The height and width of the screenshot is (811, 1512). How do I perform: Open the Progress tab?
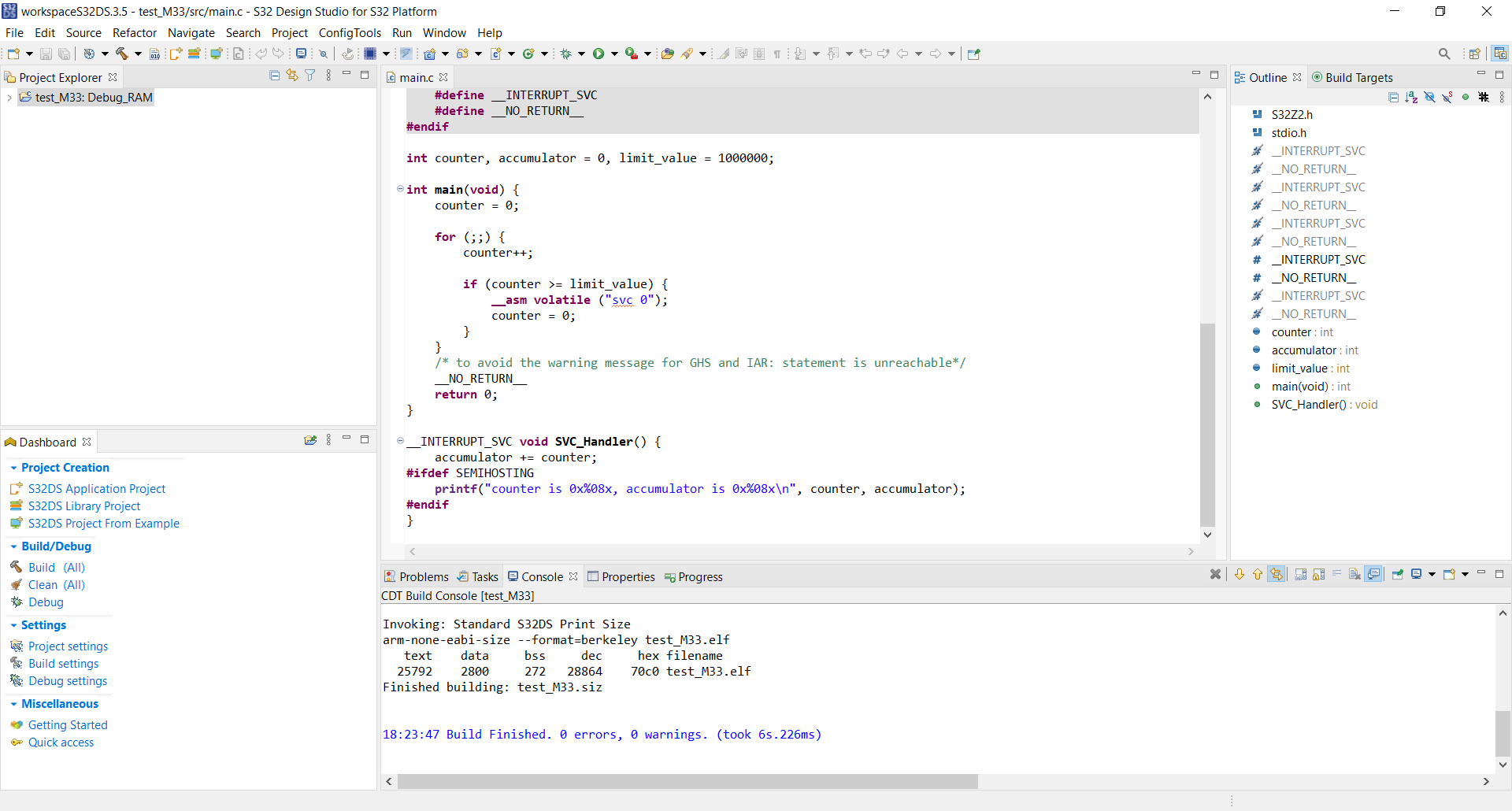[694, 576]
